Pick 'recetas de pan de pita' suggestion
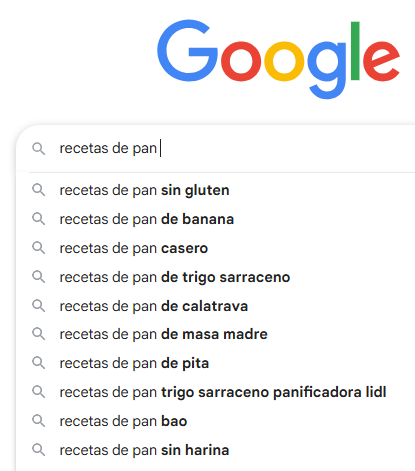This screenshot has width=415, height=471. [134, 363]
